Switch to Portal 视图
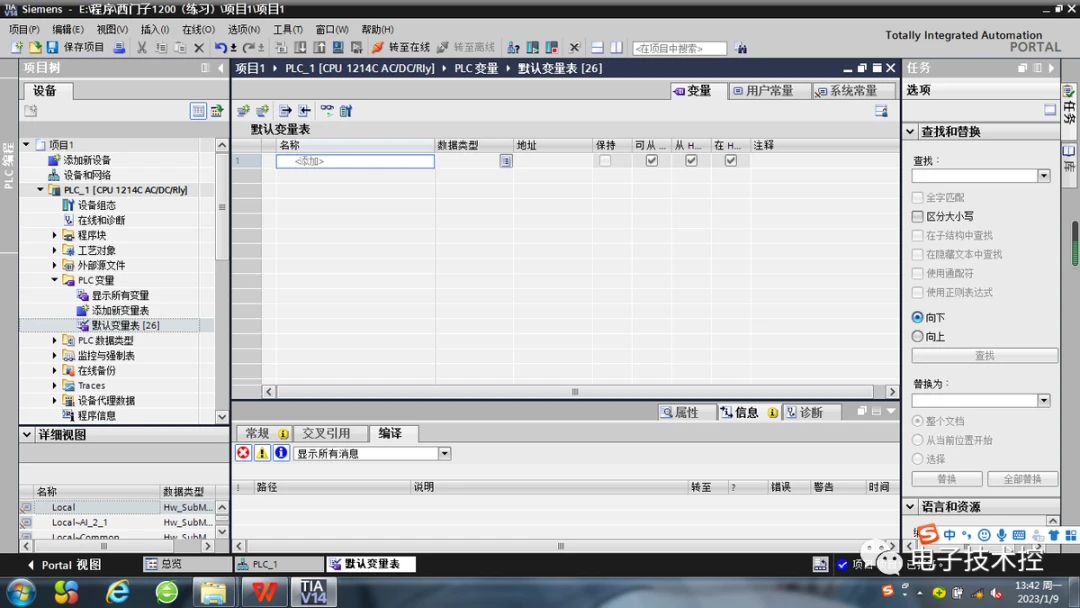This screenshot has width=1080, height=608. click(x=64, y=565)
